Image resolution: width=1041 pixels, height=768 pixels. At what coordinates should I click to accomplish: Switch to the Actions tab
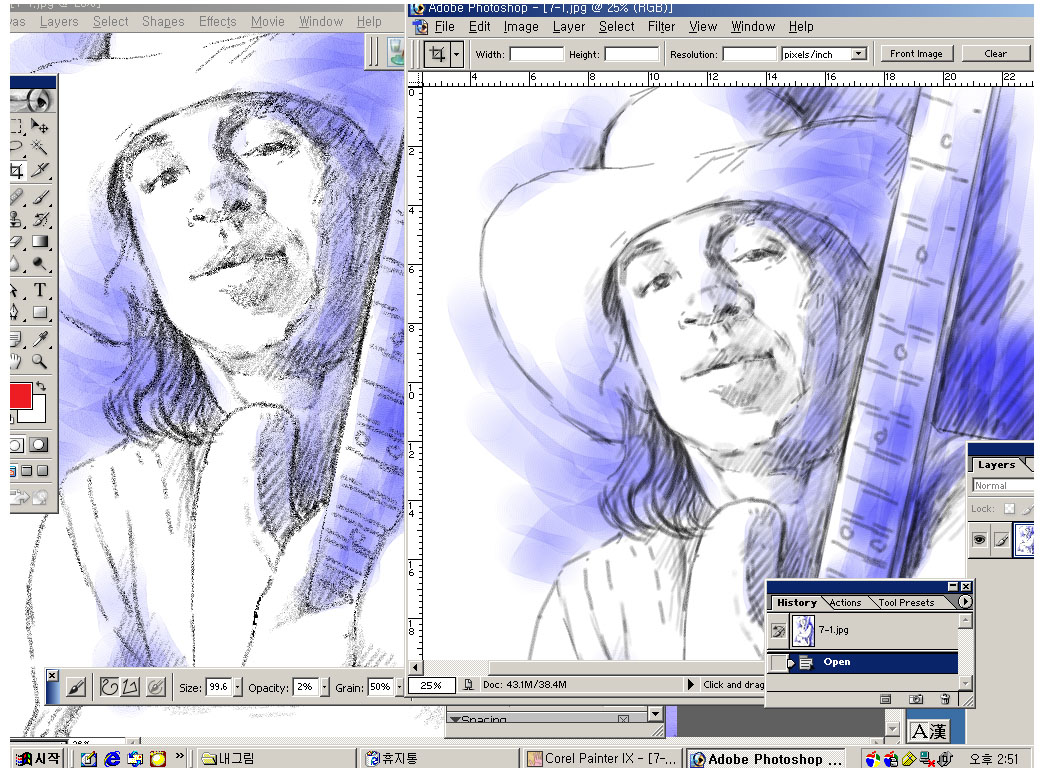[845, 603]
